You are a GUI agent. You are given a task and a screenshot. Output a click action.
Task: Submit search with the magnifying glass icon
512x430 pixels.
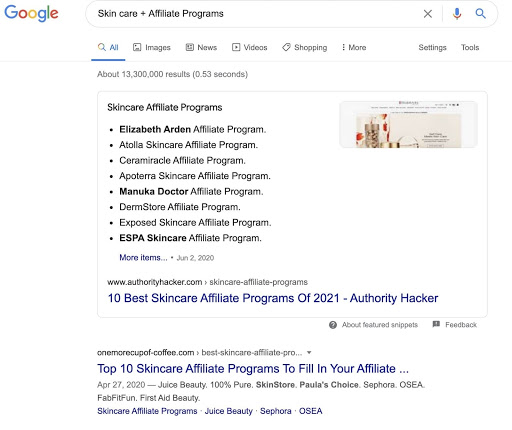pyautogui.click(x=480, y=14)
